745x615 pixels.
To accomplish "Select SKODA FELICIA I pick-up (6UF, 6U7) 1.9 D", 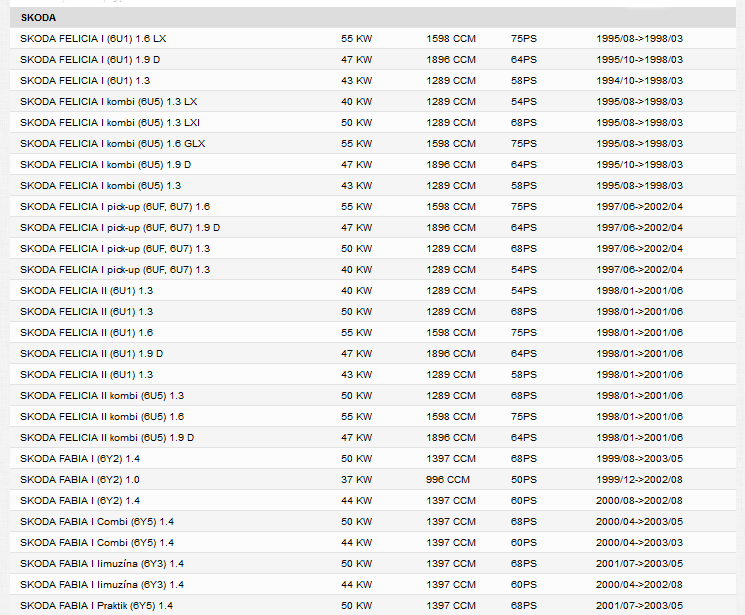I will pyautogui.click(x=120, y=228).
